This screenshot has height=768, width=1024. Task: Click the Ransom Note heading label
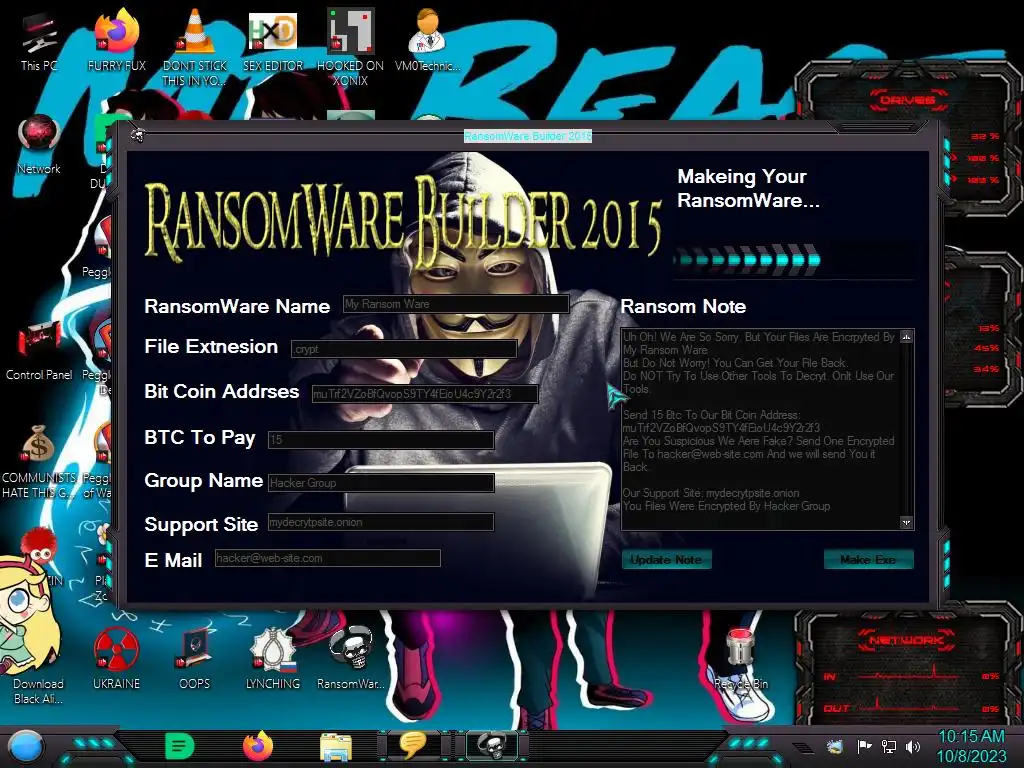[683, 306]
